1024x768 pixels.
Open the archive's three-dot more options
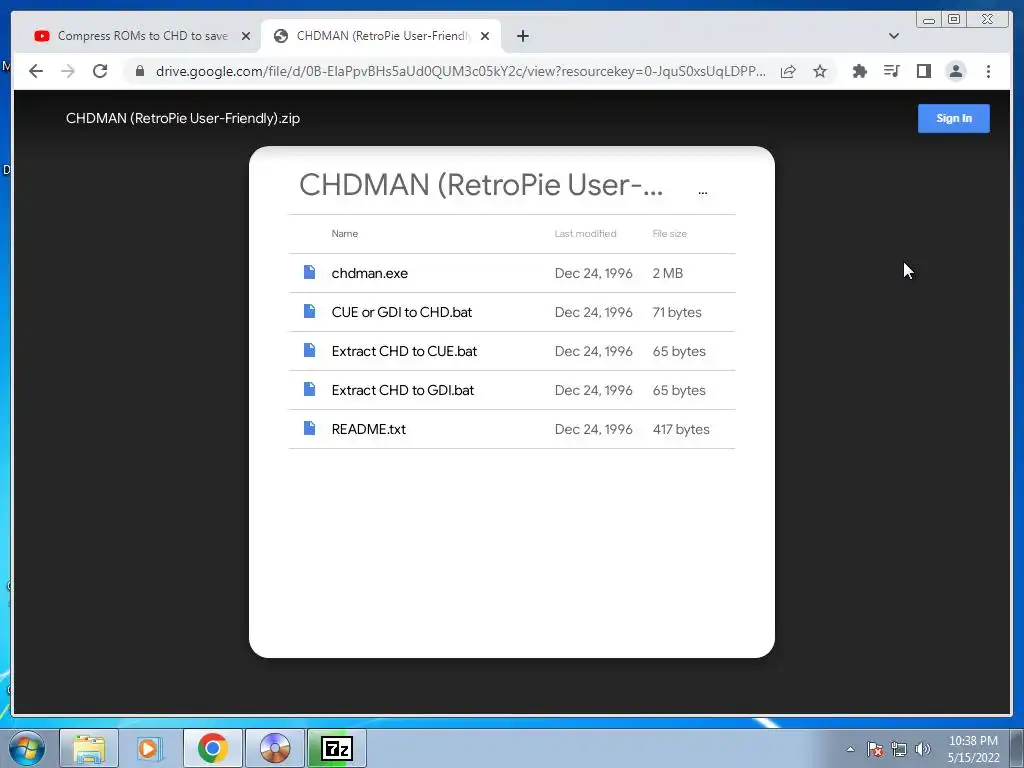703,193
